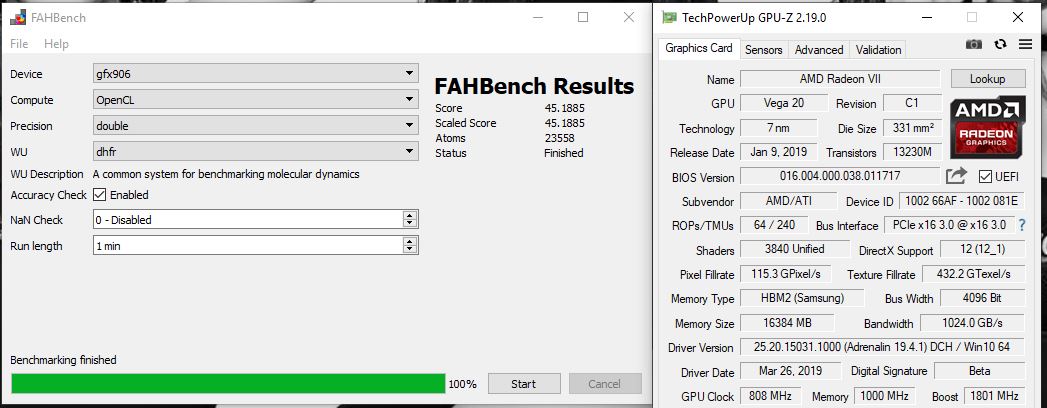Click the Start benchmark button
Screen dimensions: 1047x408
pos(524,383)
